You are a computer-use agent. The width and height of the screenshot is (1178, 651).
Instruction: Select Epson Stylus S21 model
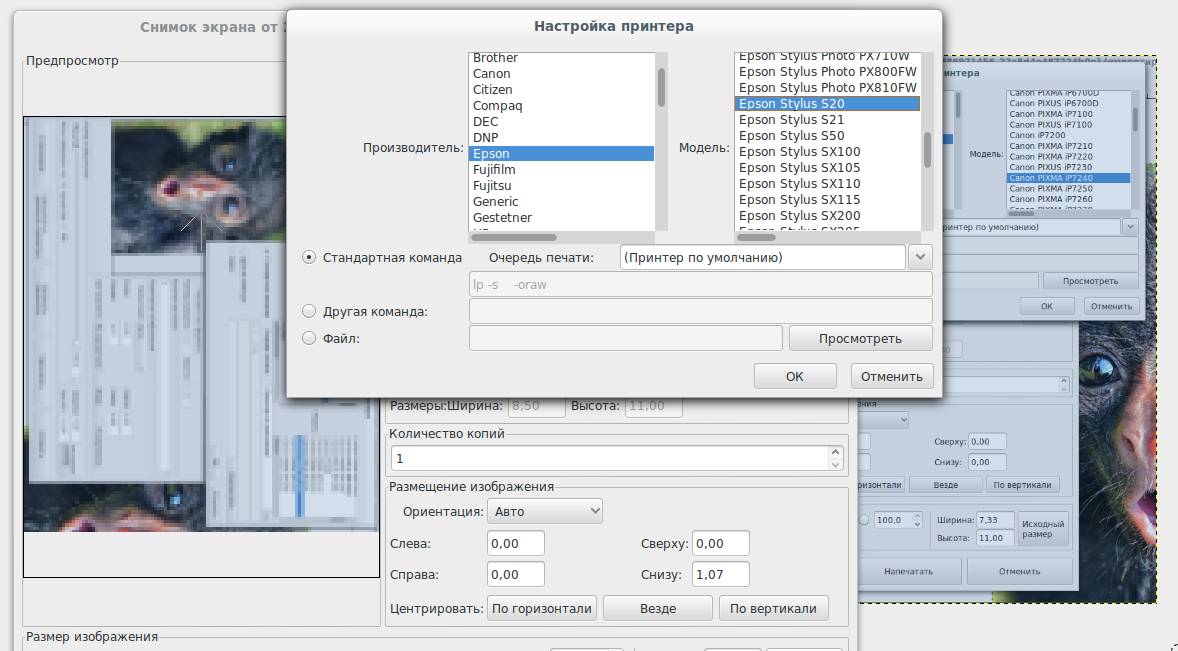point(827,119)
